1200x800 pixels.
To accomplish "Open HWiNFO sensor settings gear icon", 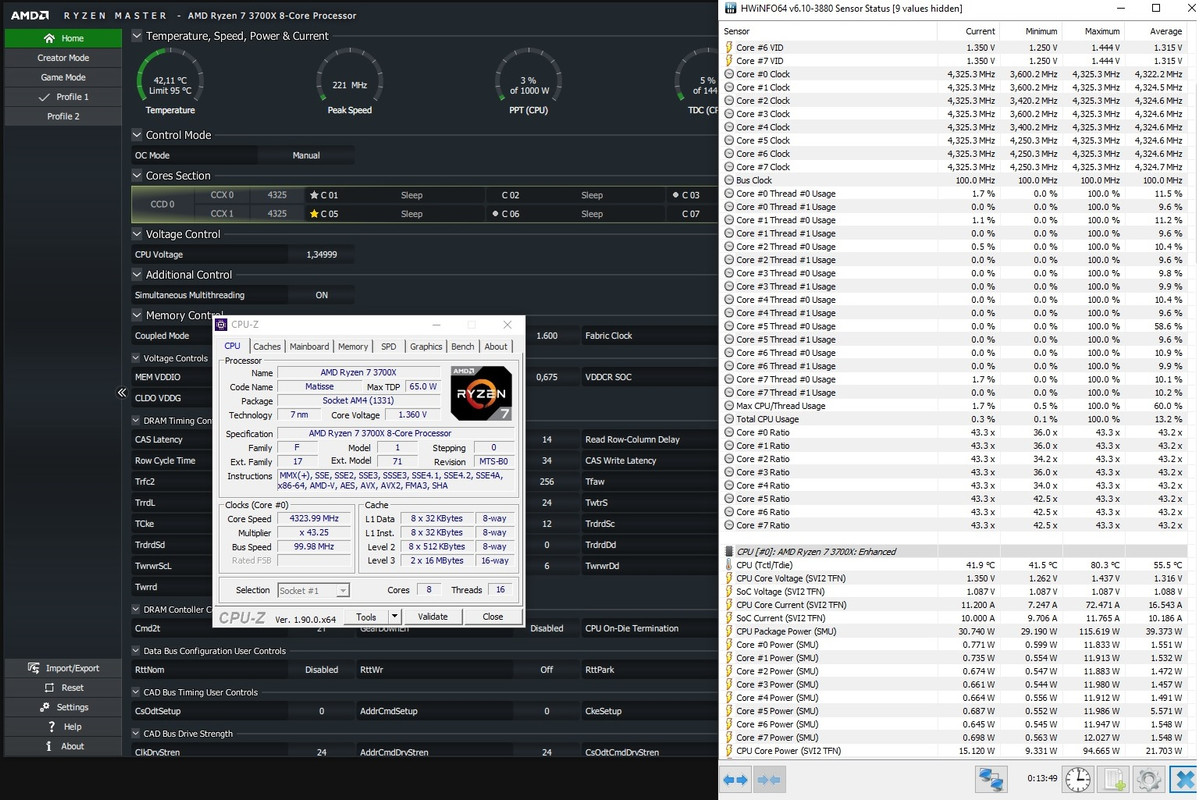I will (x=1148, y=779).
